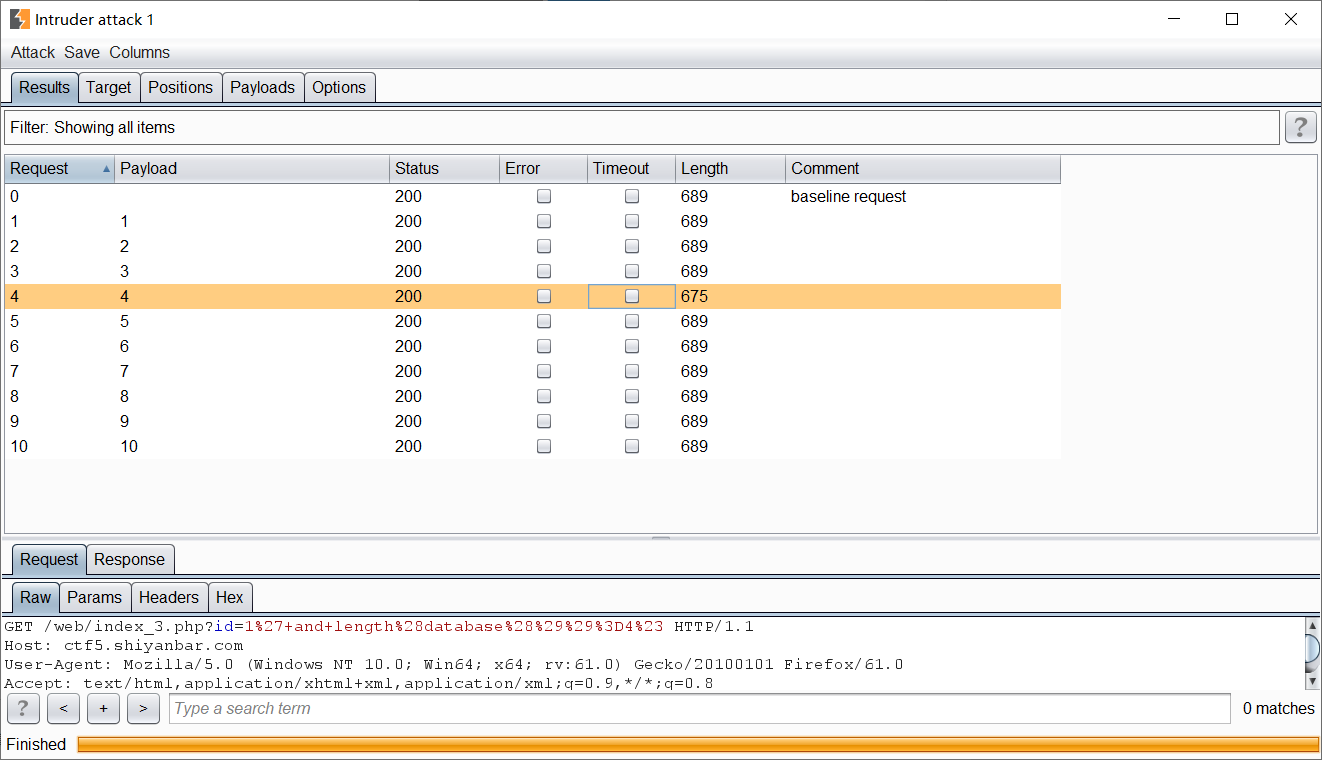Sort by Payload column header
The width and height of the screenshot is (1322, 760).
[x=252, y=169]
